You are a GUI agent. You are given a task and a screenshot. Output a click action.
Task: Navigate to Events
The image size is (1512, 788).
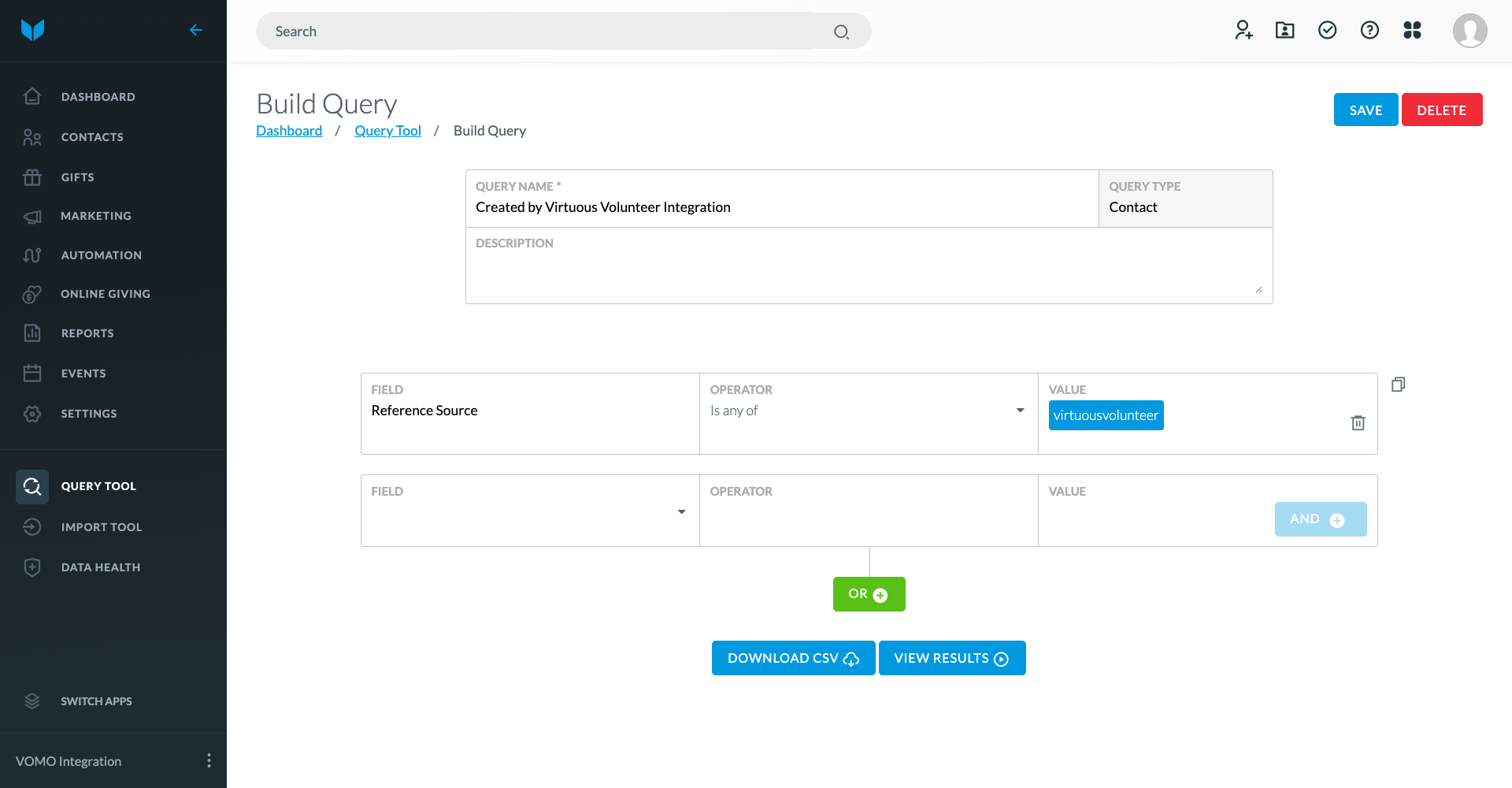click(83, 374)
